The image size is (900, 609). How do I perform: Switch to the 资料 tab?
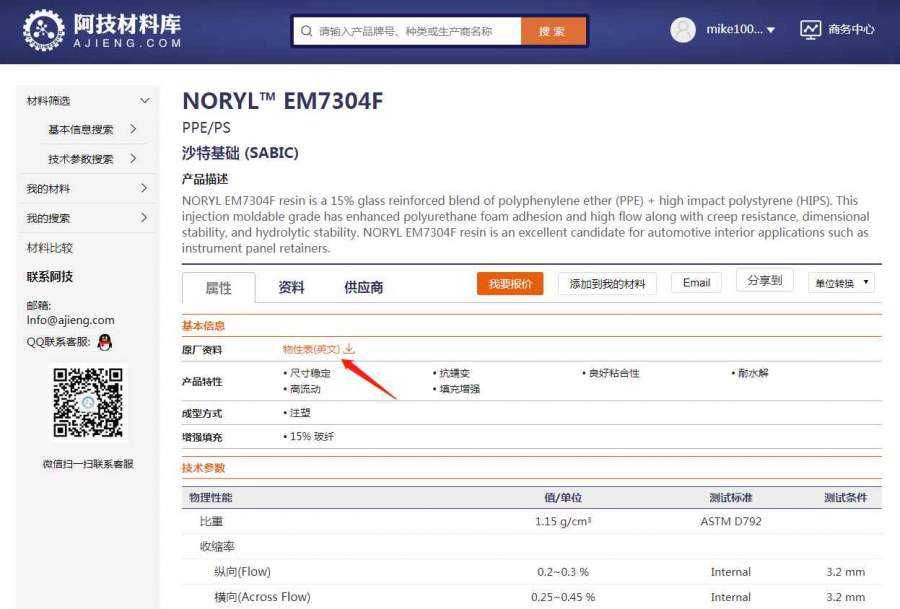[291, 287]
